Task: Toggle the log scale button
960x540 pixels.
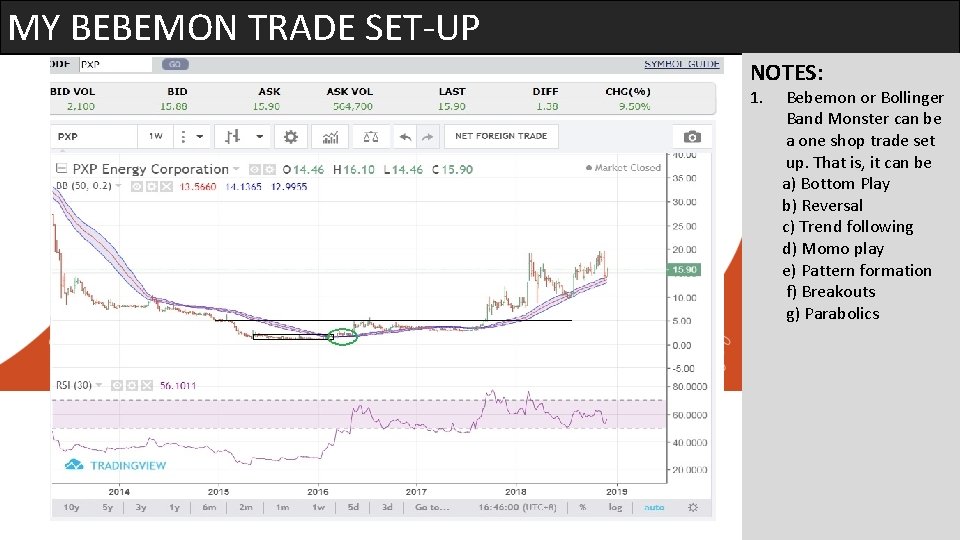Action: tap(615, 508)
